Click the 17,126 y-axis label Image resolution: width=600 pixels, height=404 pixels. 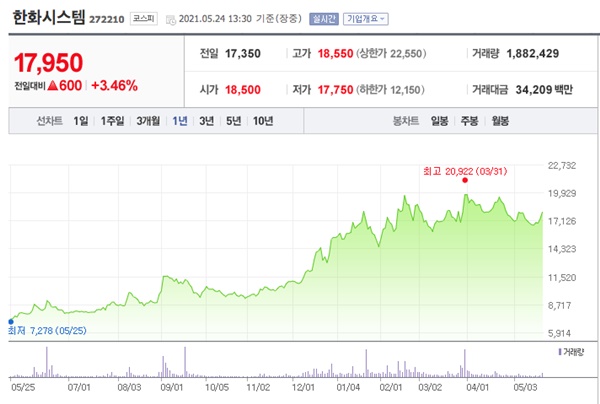click(x=562, y=222)
